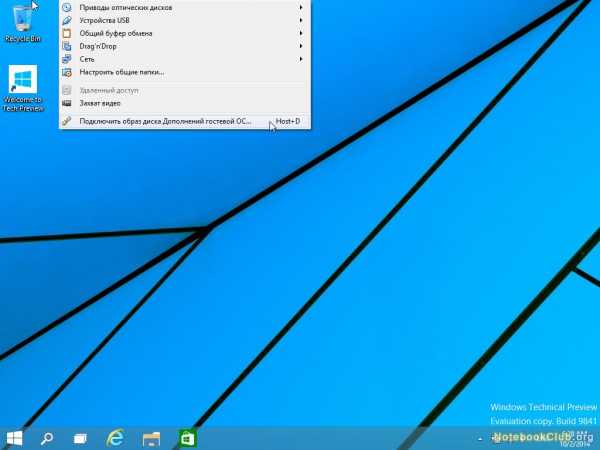The height and width of the screenshot is (450, 600).
Task: Launch Internet Explorer from the taskbar
Action: [115, 438]
